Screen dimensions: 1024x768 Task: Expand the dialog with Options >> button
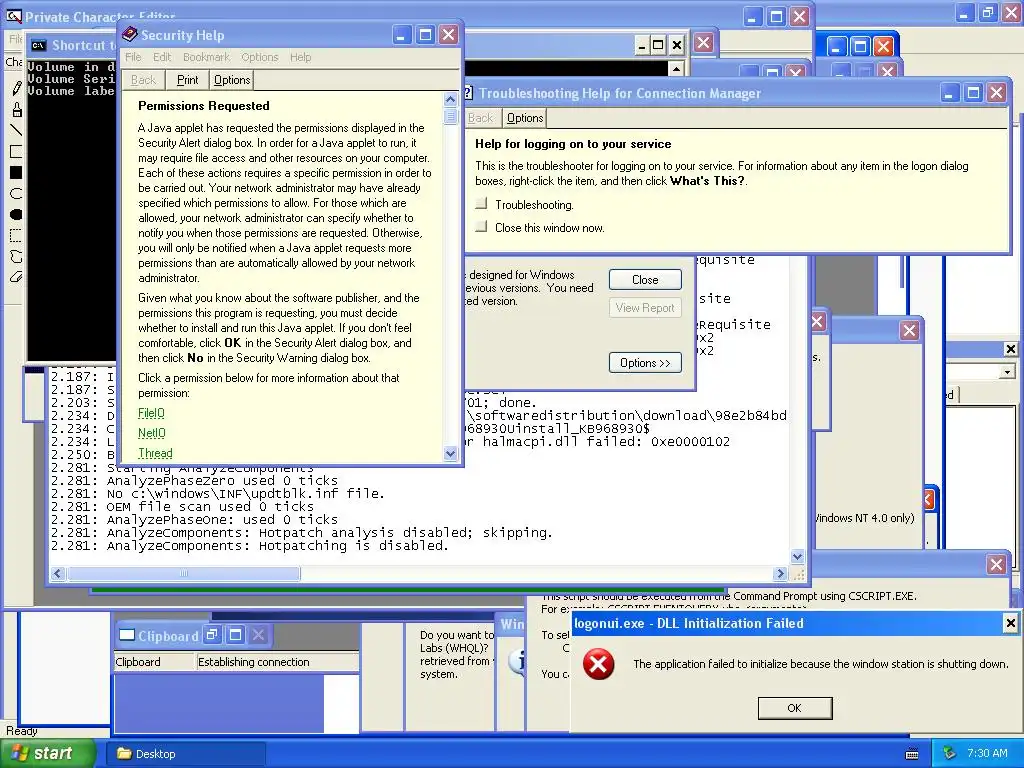tap(645, 362)
